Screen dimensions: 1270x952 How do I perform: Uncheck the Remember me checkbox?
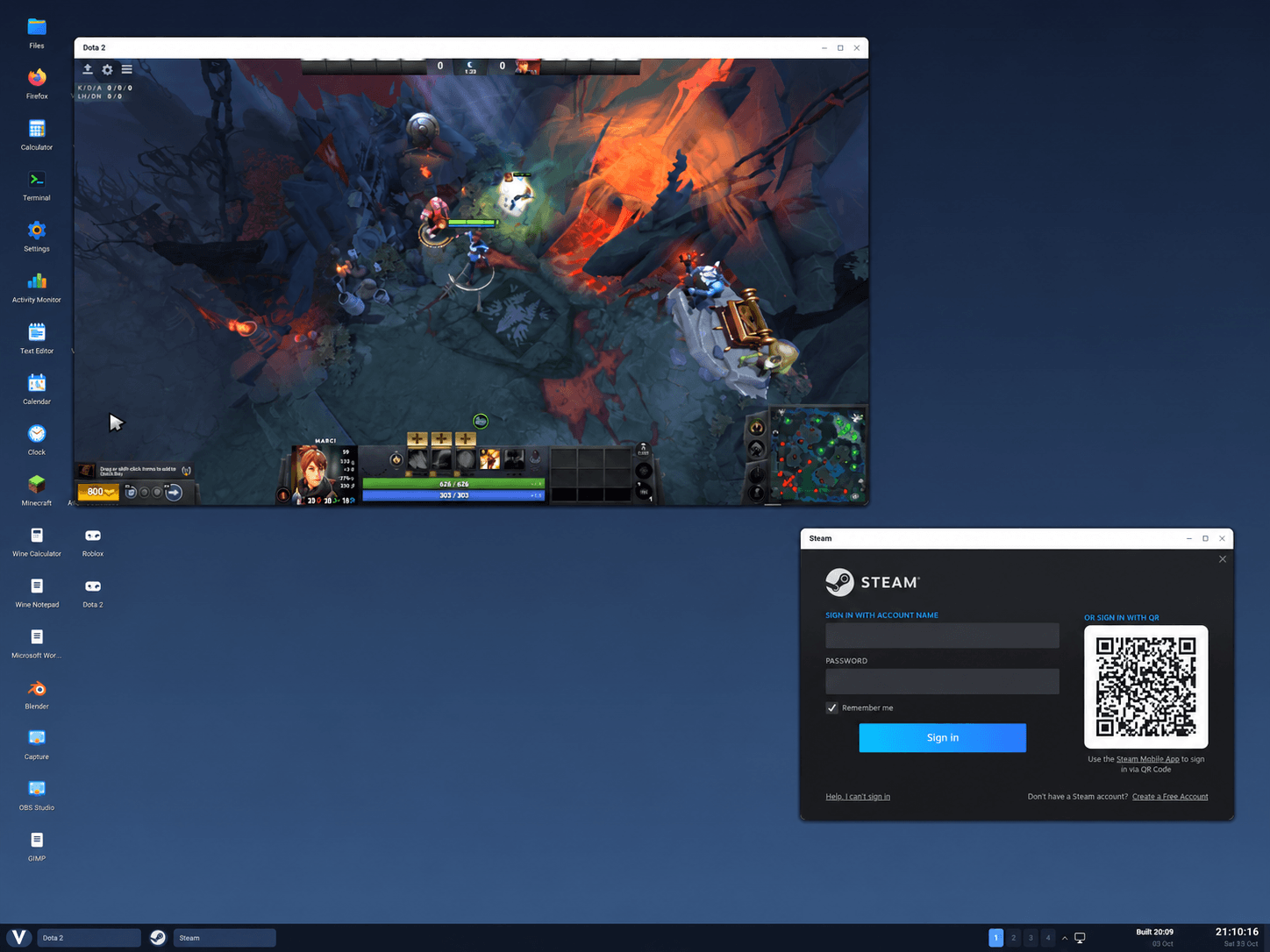point(831,707)
